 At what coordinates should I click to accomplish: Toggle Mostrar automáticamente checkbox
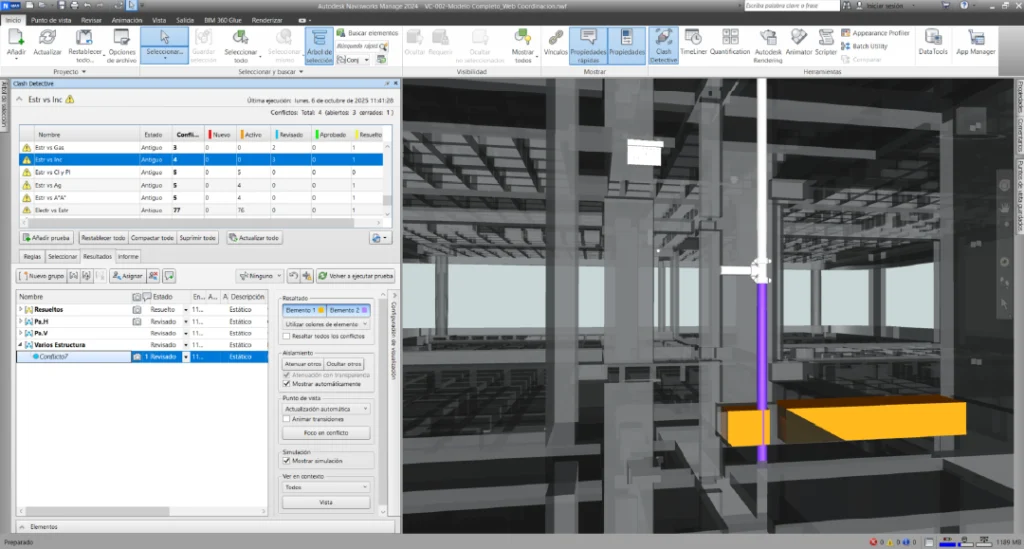coord(286,384)
